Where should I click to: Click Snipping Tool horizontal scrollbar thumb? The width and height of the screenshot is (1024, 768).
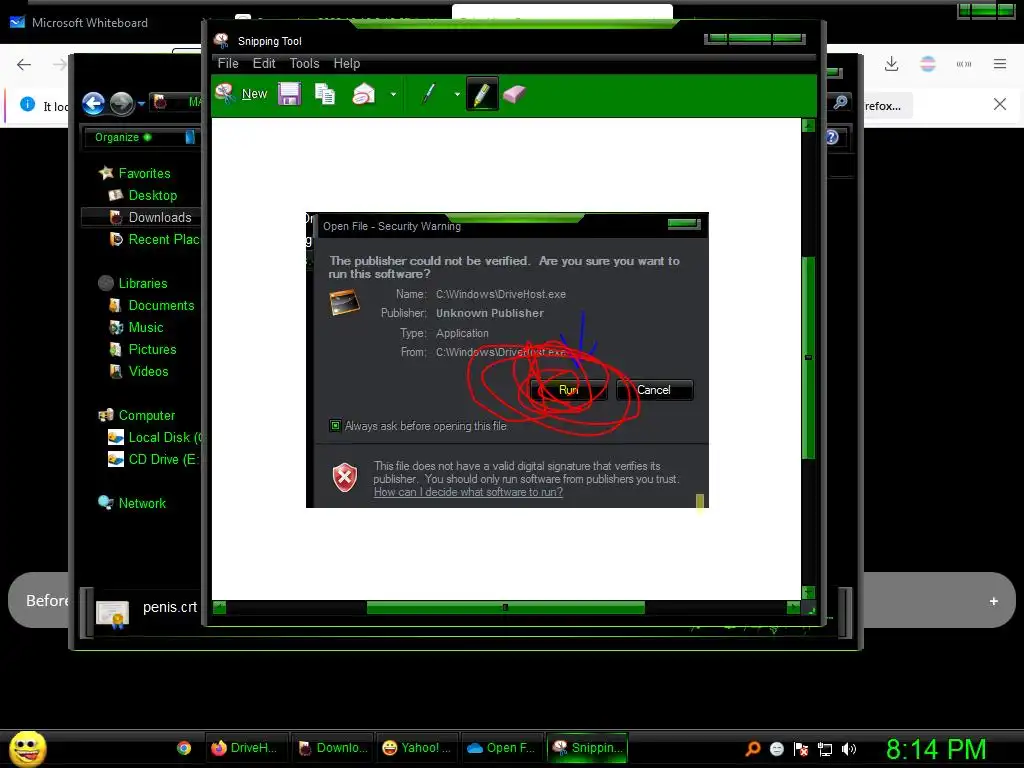point(505,607)
